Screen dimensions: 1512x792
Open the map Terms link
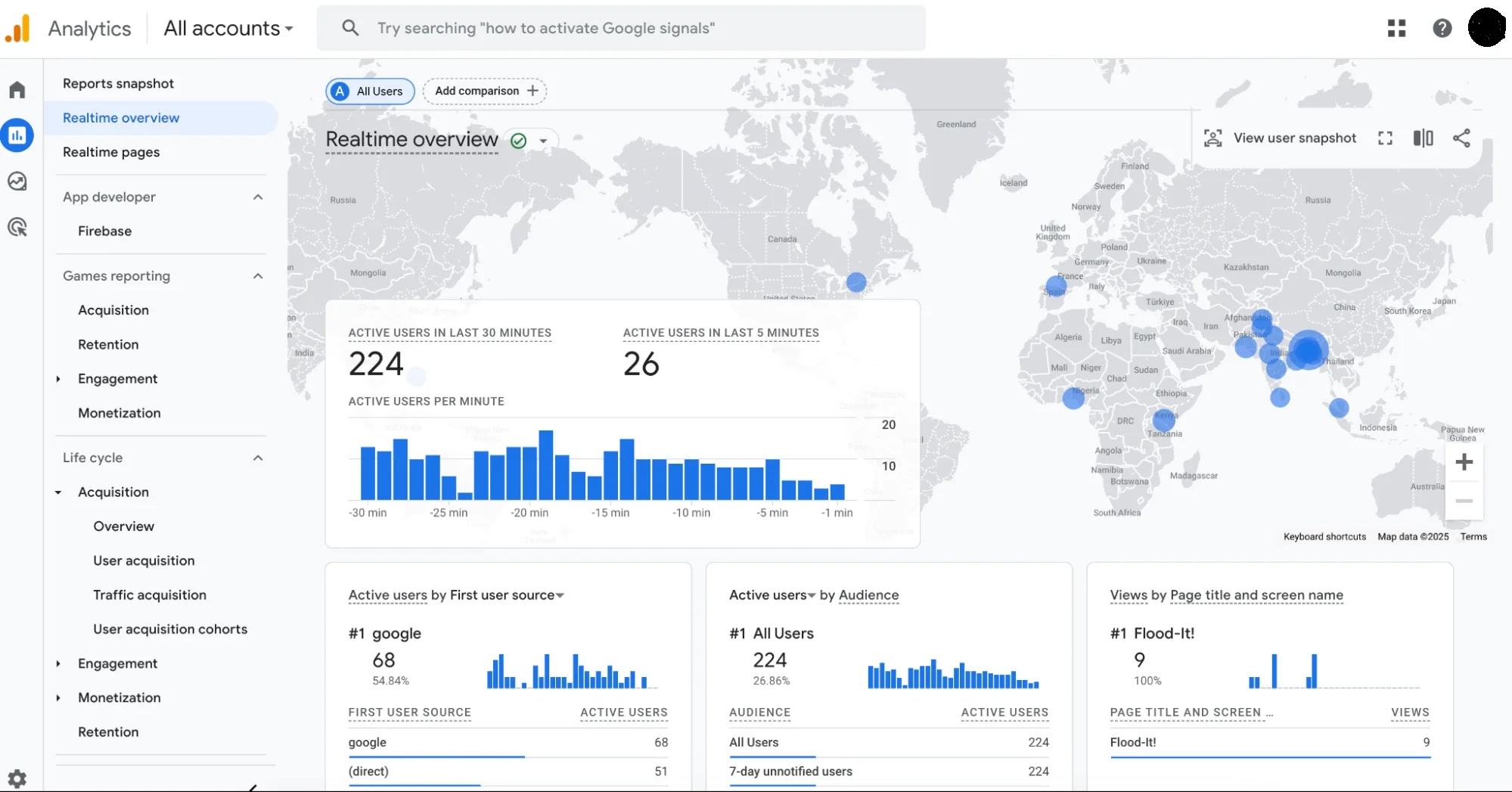pos(1473,536)
